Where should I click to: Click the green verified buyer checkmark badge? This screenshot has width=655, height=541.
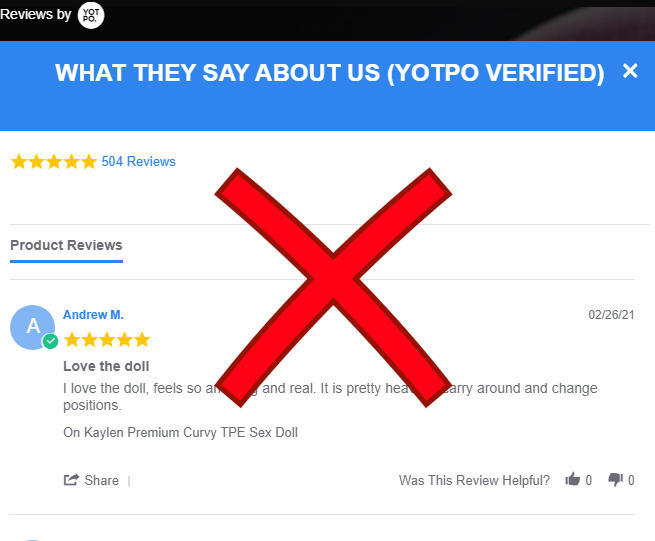pyautogui.click(x=50, y=341)
